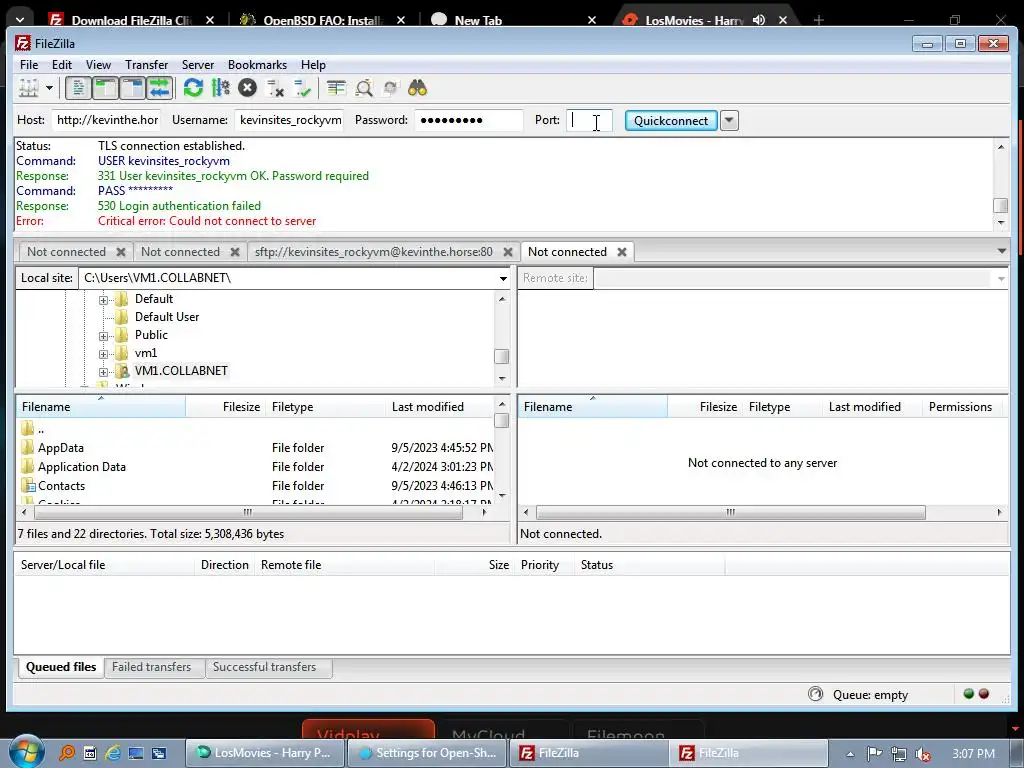Screen dimensions: 1024x768
Task: Select the Contacts folder row
Action: (255, 486)
